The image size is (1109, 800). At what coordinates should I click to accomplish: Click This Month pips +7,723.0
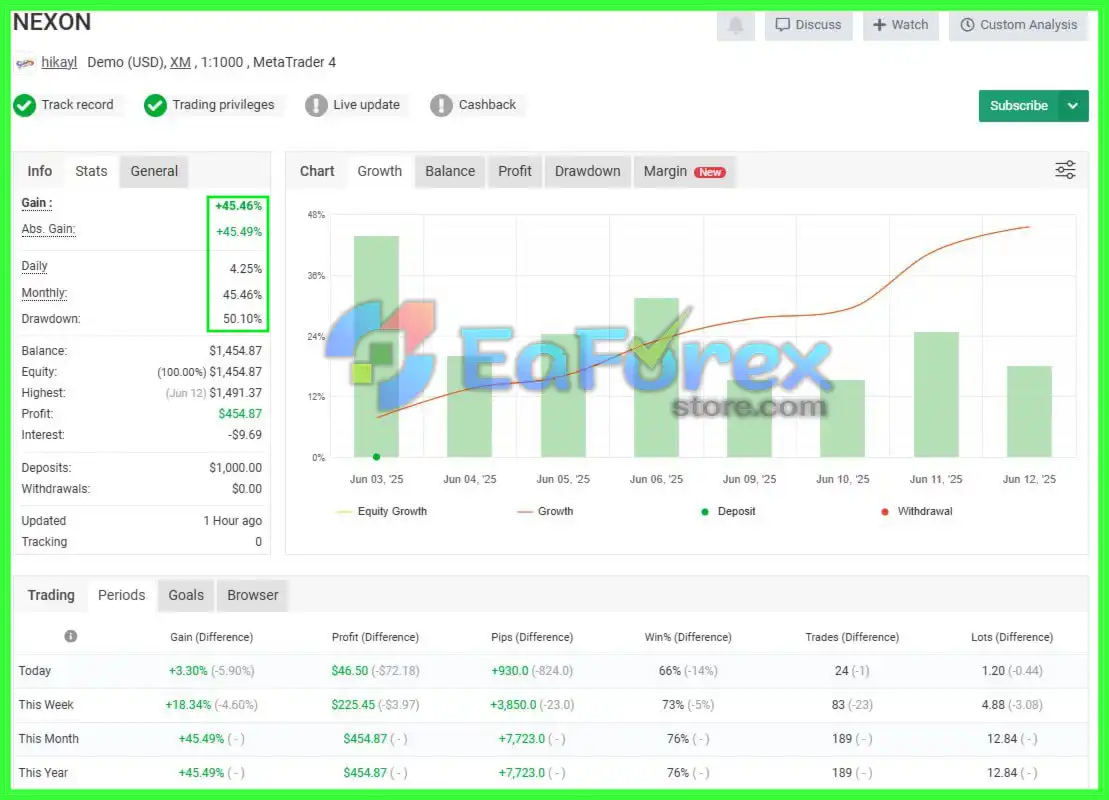pos(522,738)
